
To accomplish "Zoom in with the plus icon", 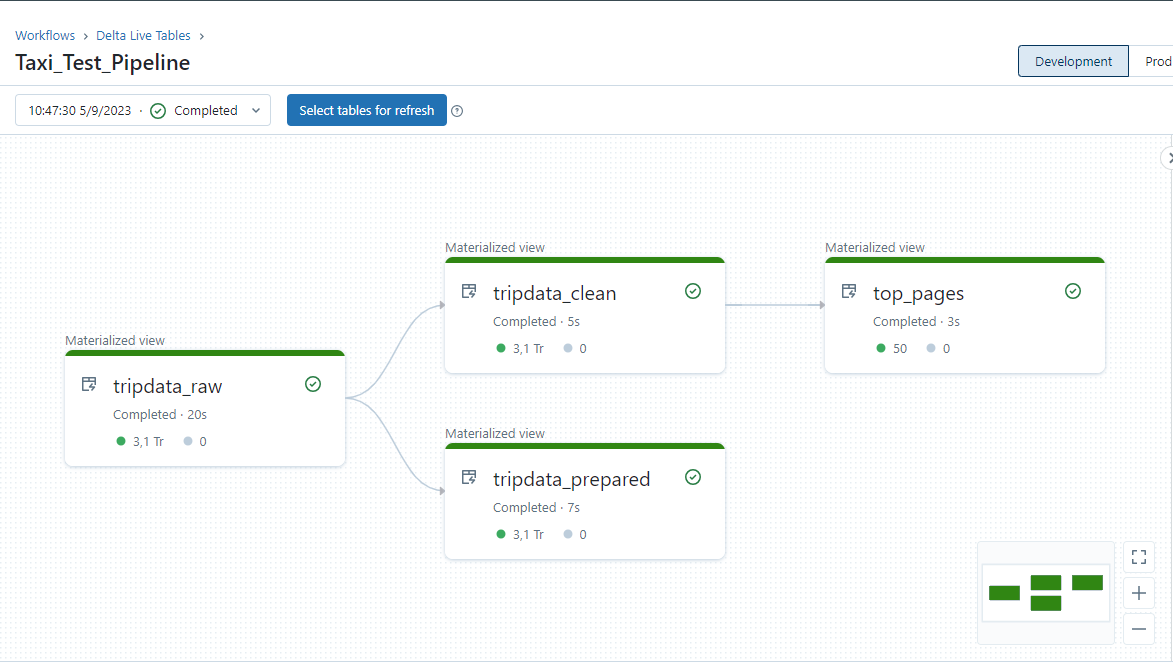I will 1139,593.
